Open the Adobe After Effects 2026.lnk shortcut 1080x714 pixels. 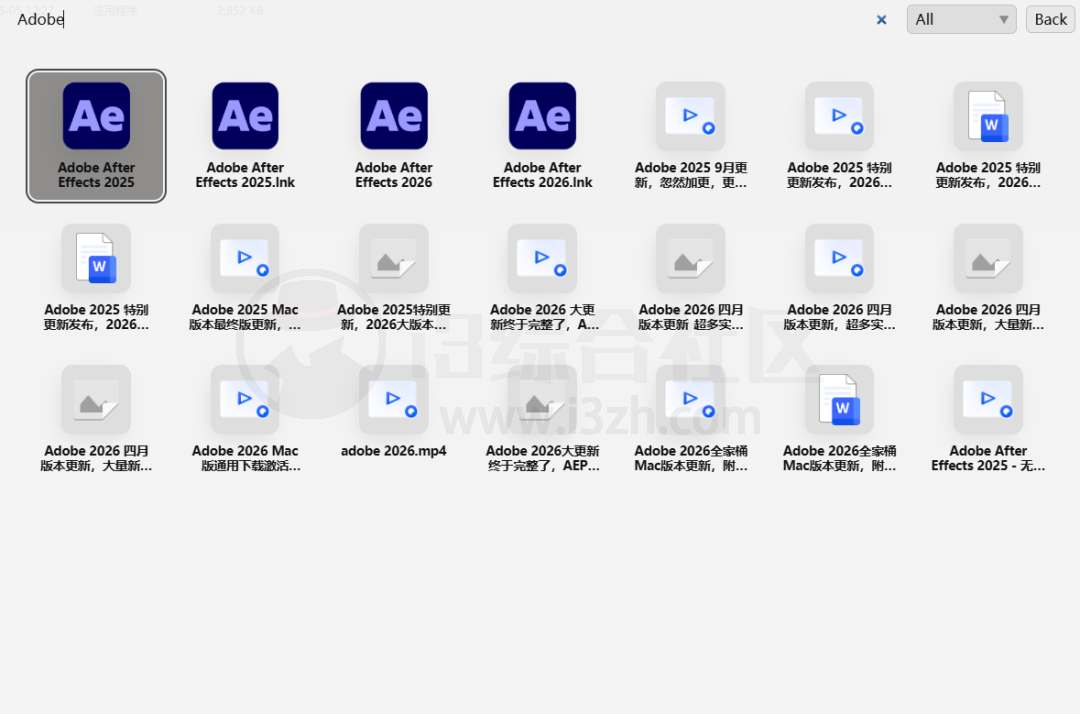tap(543, 136)
